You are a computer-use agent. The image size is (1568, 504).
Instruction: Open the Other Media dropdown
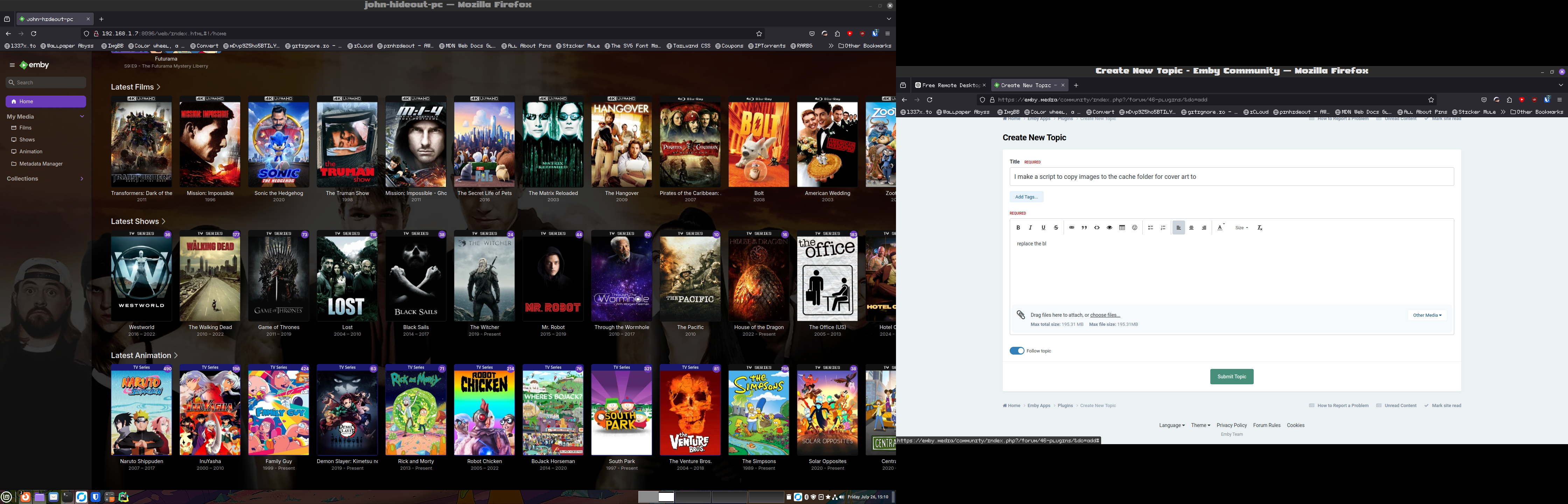[x=1427, y=315]
